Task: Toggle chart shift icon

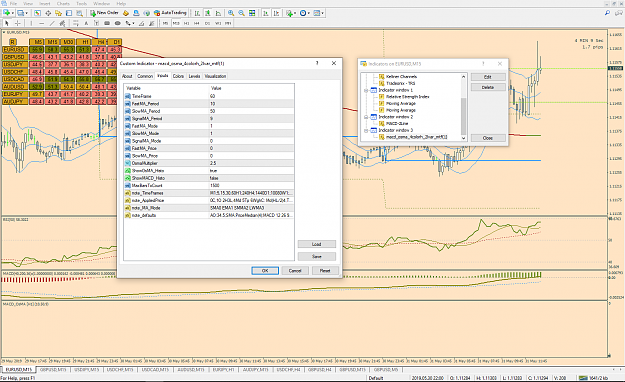Action: [276, 13]
